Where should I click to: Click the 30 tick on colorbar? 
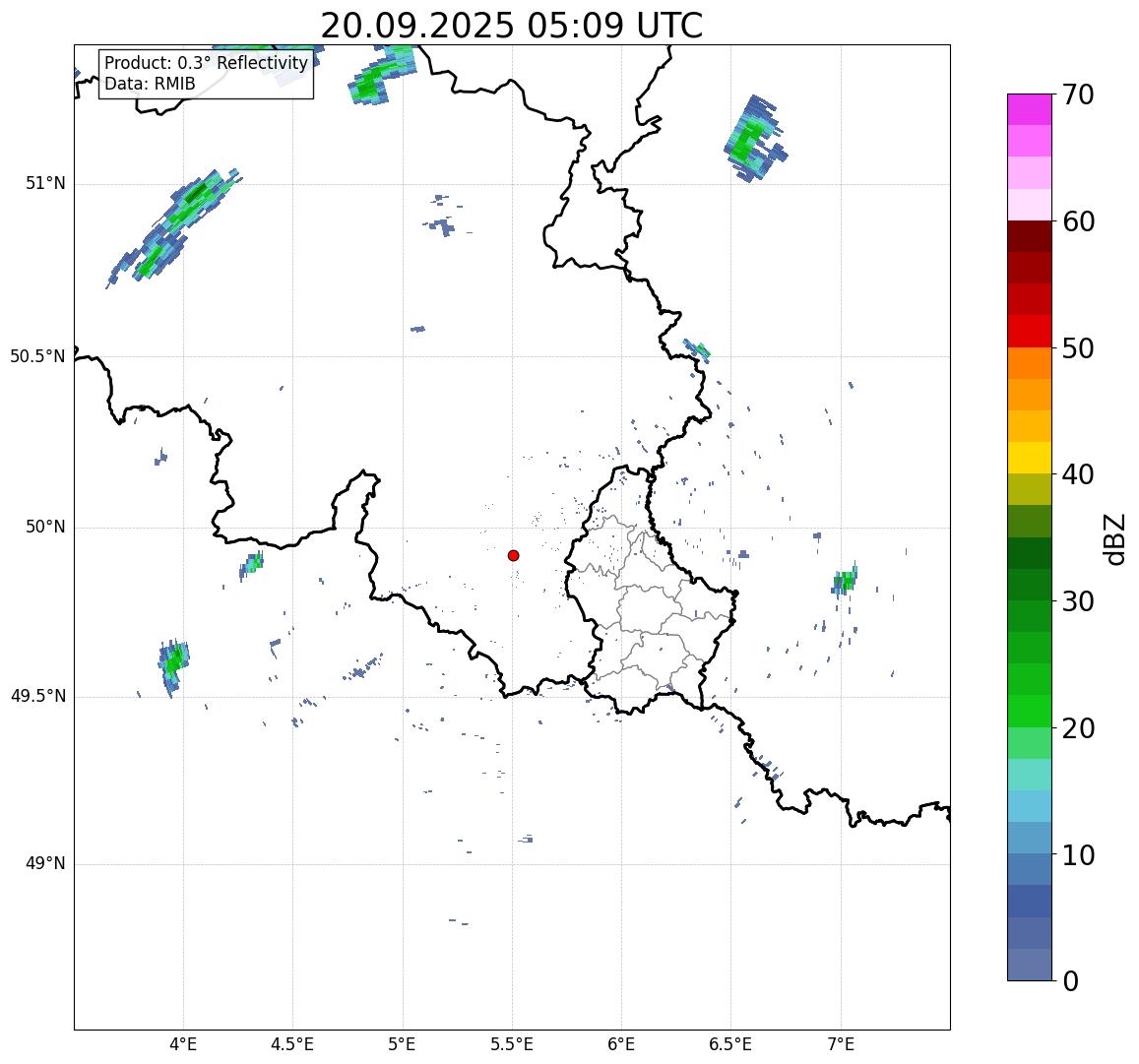coord(1078,601)
